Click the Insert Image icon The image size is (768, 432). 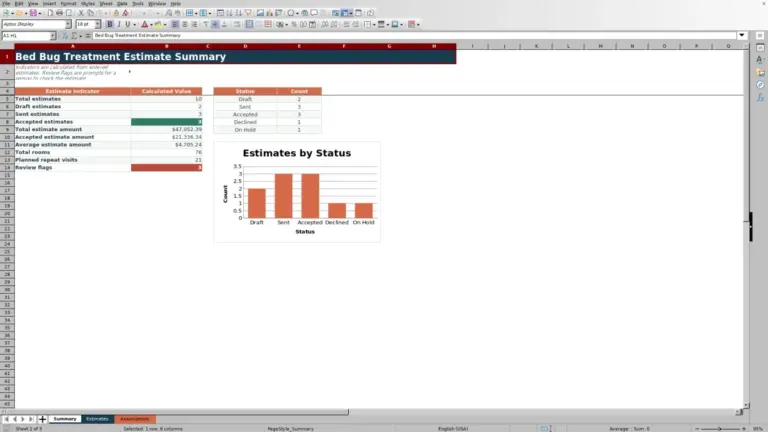click(x=260, y=13)
